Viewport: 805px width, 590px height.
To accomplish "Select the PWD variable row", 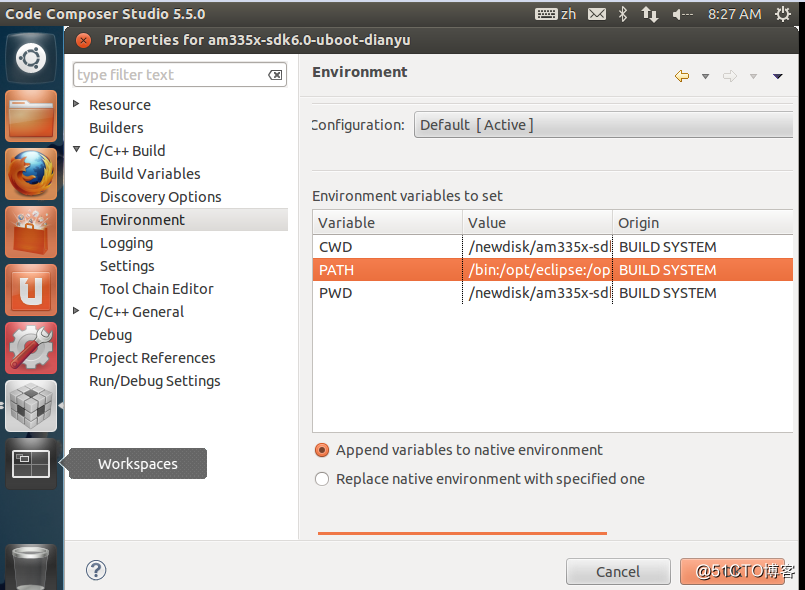I will pos(553,293).
